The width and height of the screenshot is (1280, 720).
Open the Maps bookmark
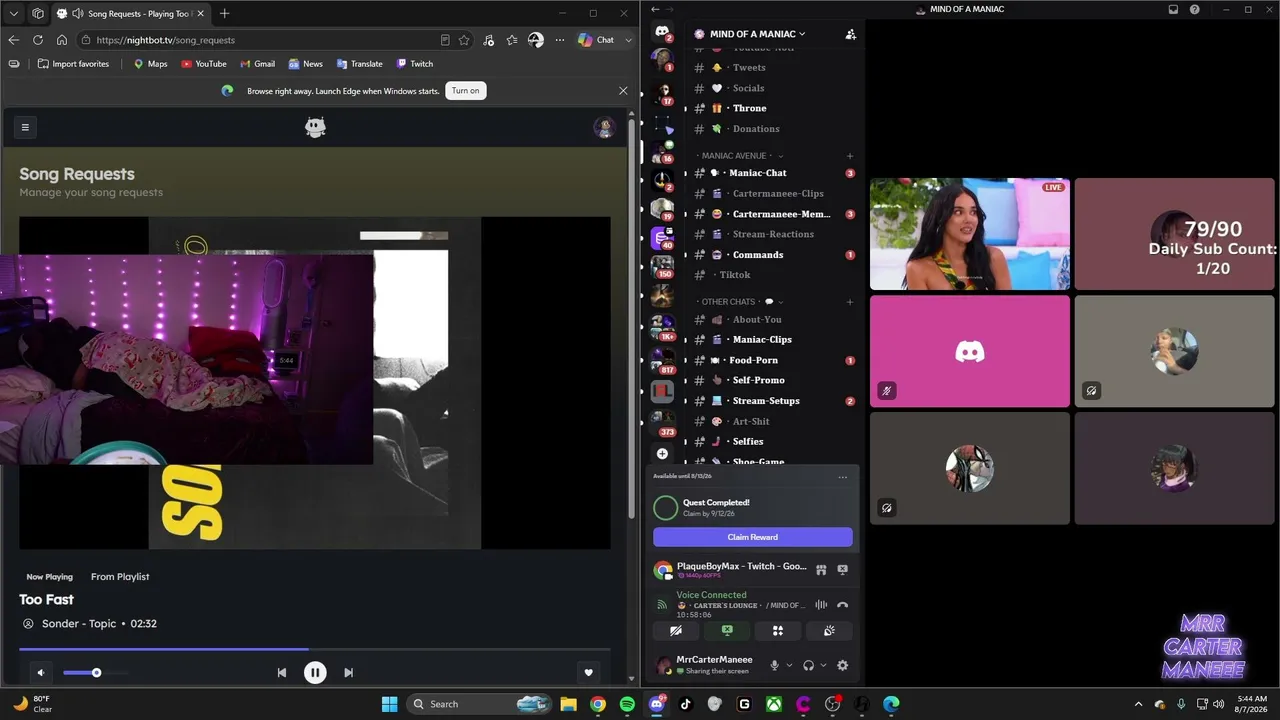click(x=150, y=64)
